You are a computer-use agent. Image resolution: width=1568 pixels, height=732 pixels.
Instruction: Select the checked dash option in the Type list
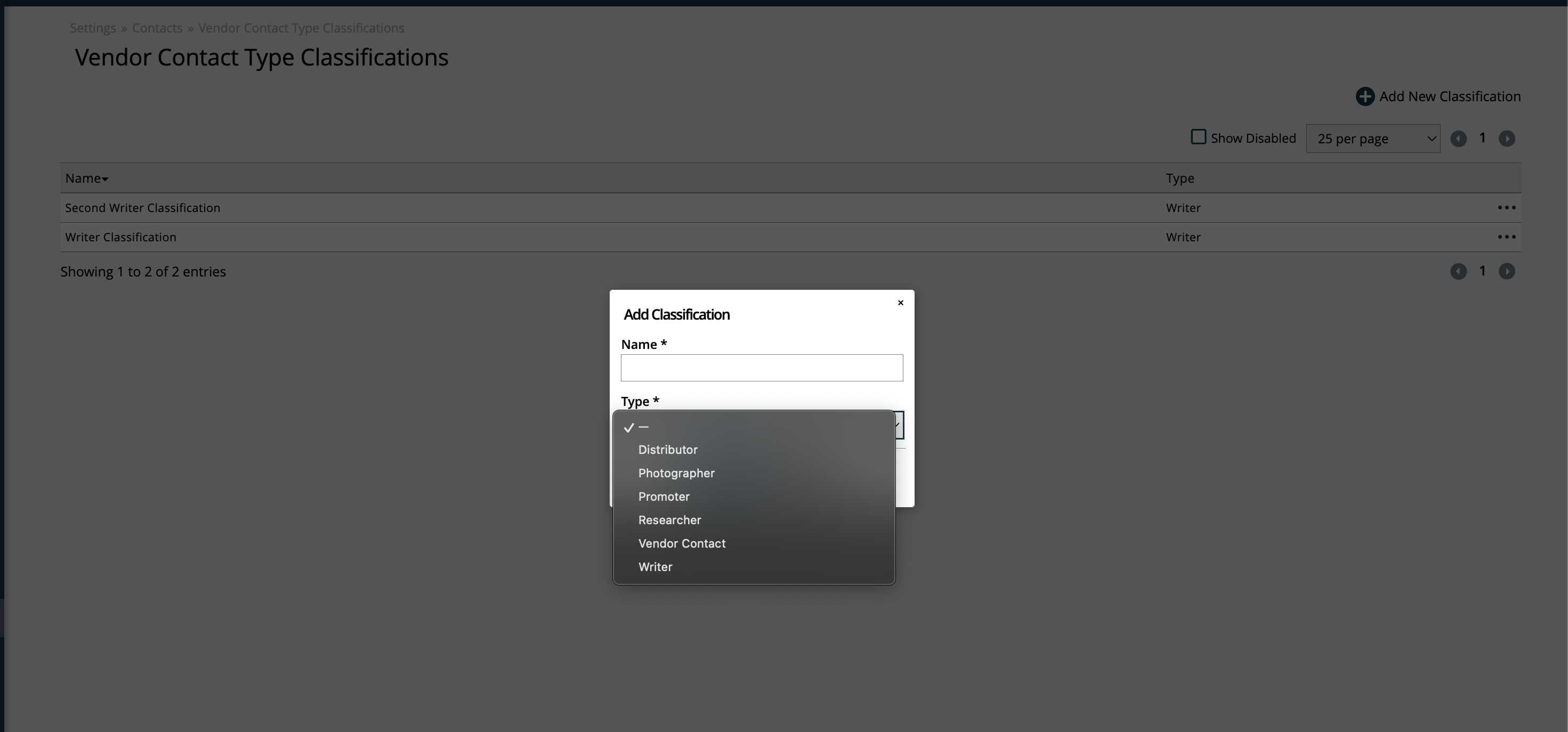[643, 427]
